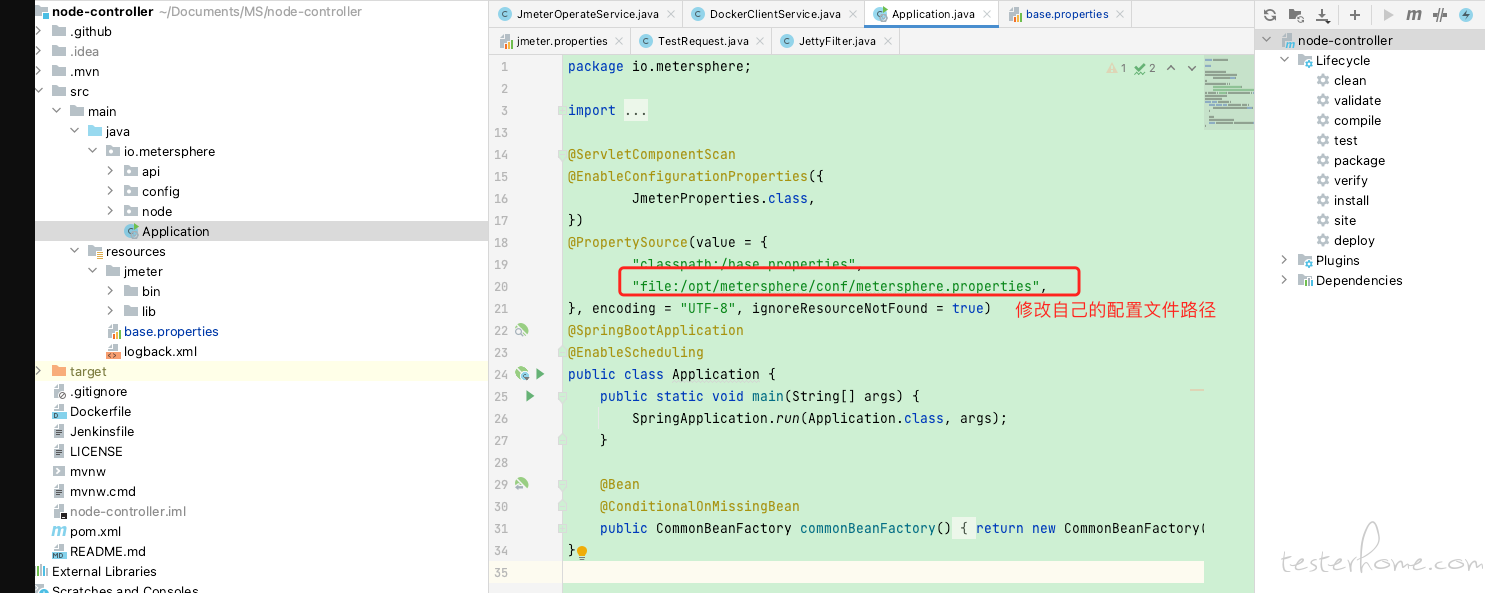
Task: Click gear icon next to clean goal
Action: pos(1323,80)
